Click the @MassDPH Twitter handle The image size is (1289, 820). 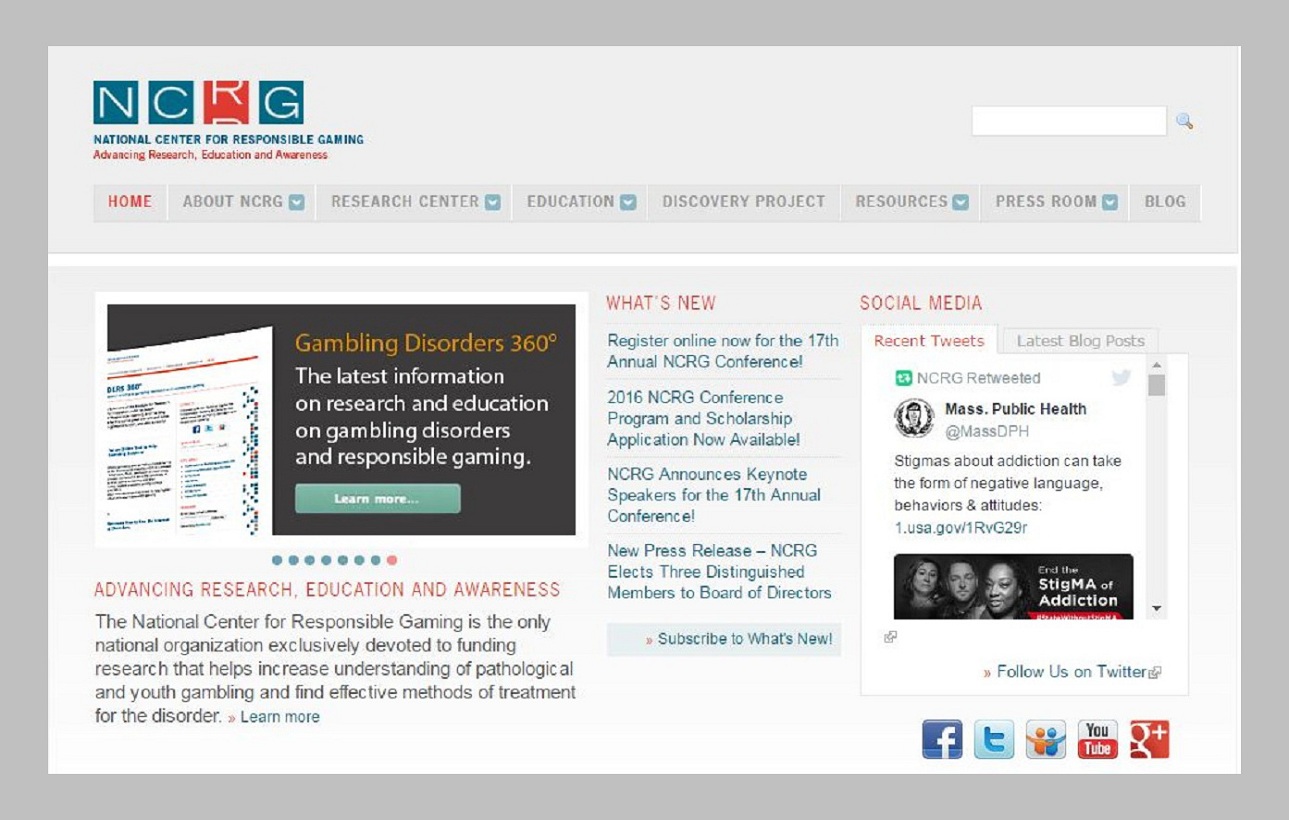point(987,431)
